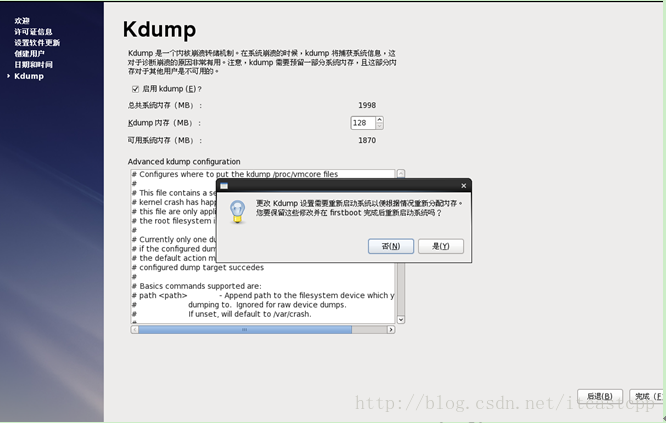Select Kdump in the sidebar
This screenshot has height=423, width=666.
point(29,76)
